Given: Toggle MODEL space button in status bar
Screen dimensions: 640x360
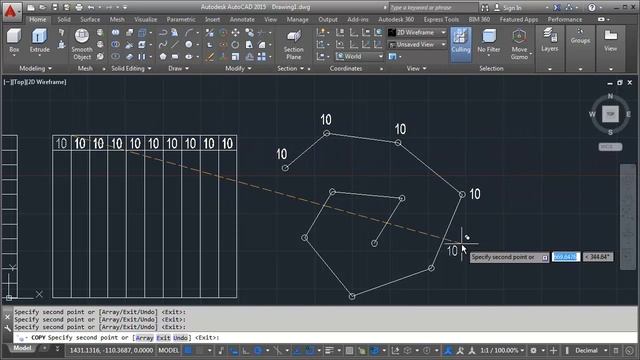Looking at the screenshot, I should click(x=169, y=350).
